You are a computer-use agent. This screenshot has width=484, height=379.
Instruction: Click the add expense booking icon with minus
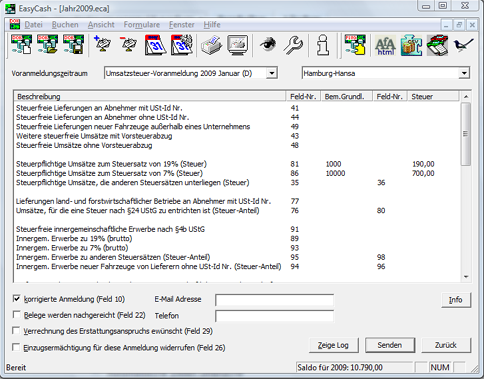point(129,45)
